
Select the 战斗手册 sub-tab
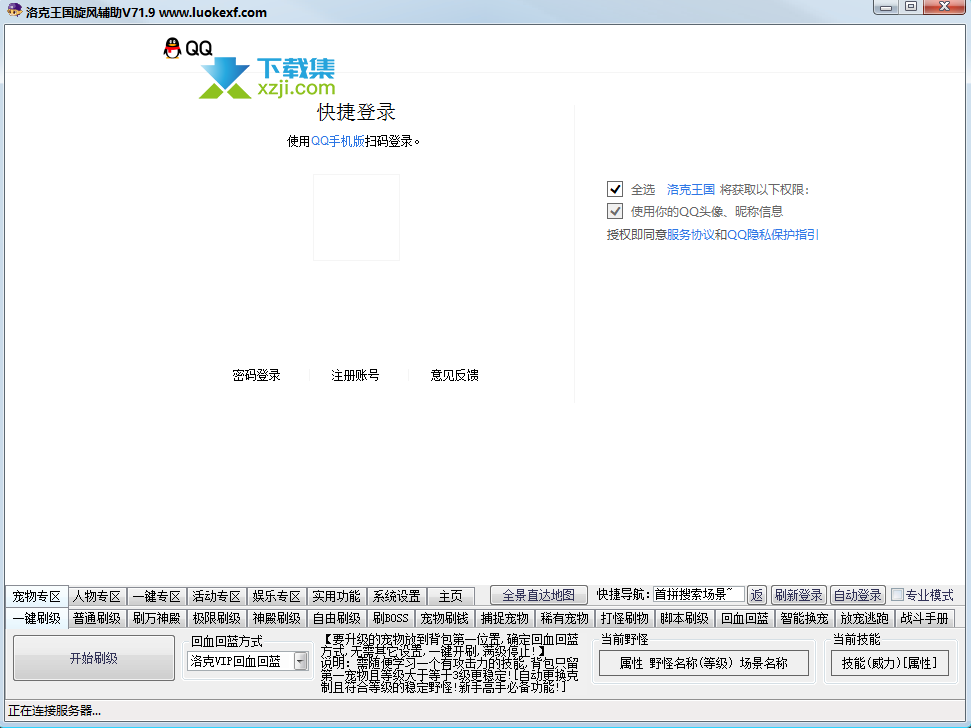(925, 618)
